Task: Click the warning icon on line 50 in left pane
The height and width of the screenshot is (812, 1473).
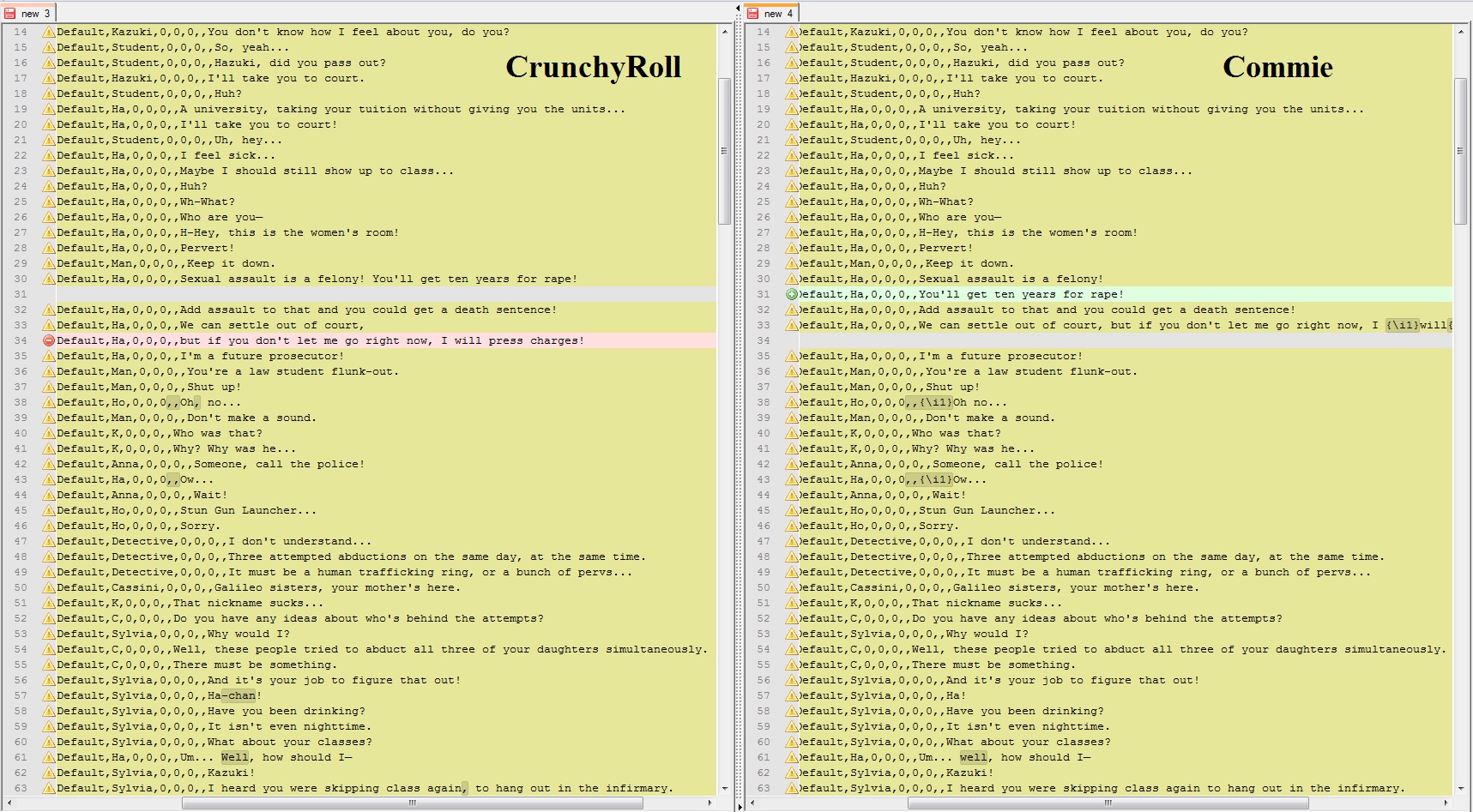Action: click(49, 587)
